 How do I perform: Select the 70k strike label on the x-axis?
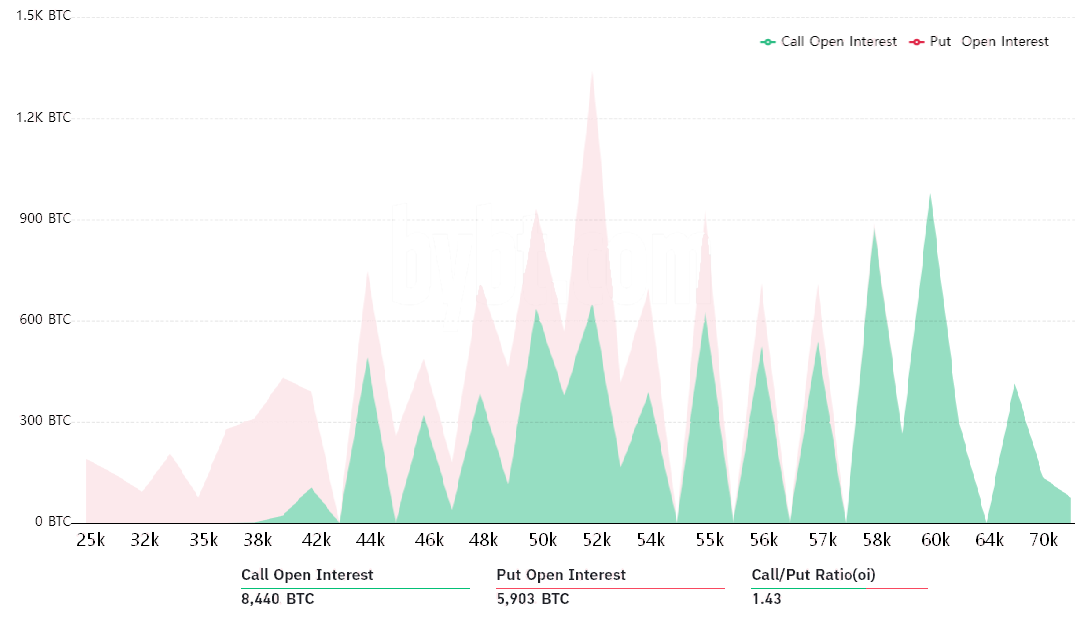click(1044, 540)
